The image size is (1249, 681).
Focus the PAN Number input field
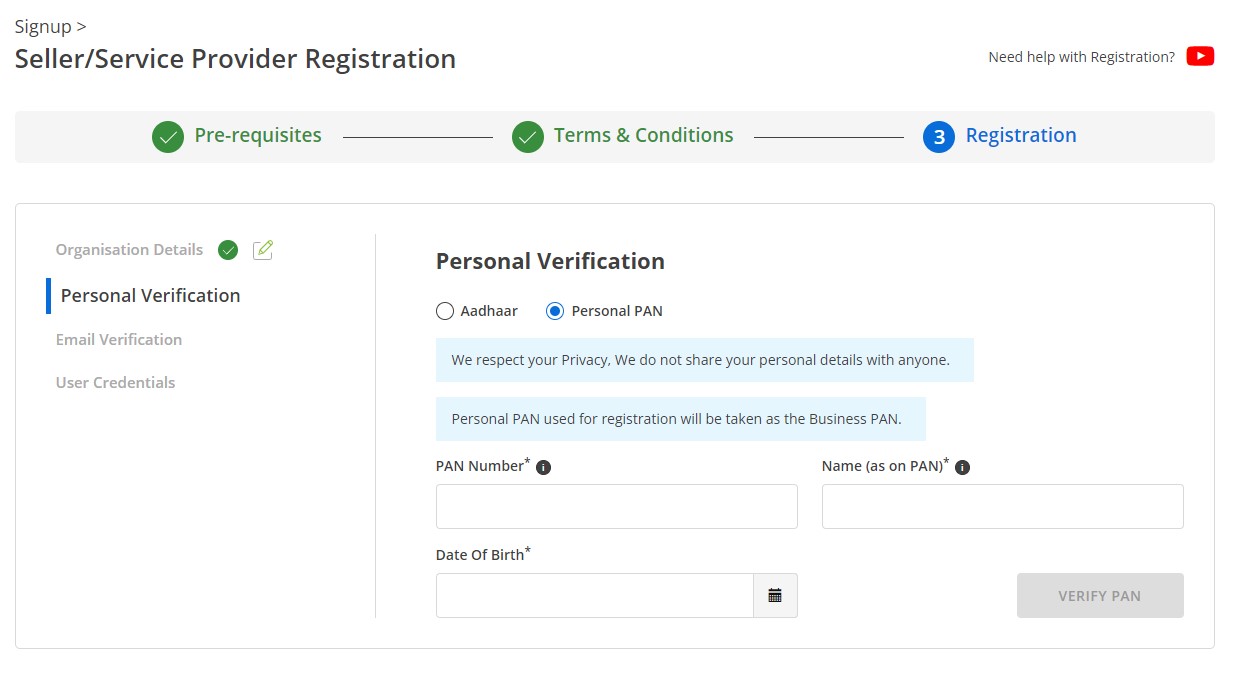[616, 506]
